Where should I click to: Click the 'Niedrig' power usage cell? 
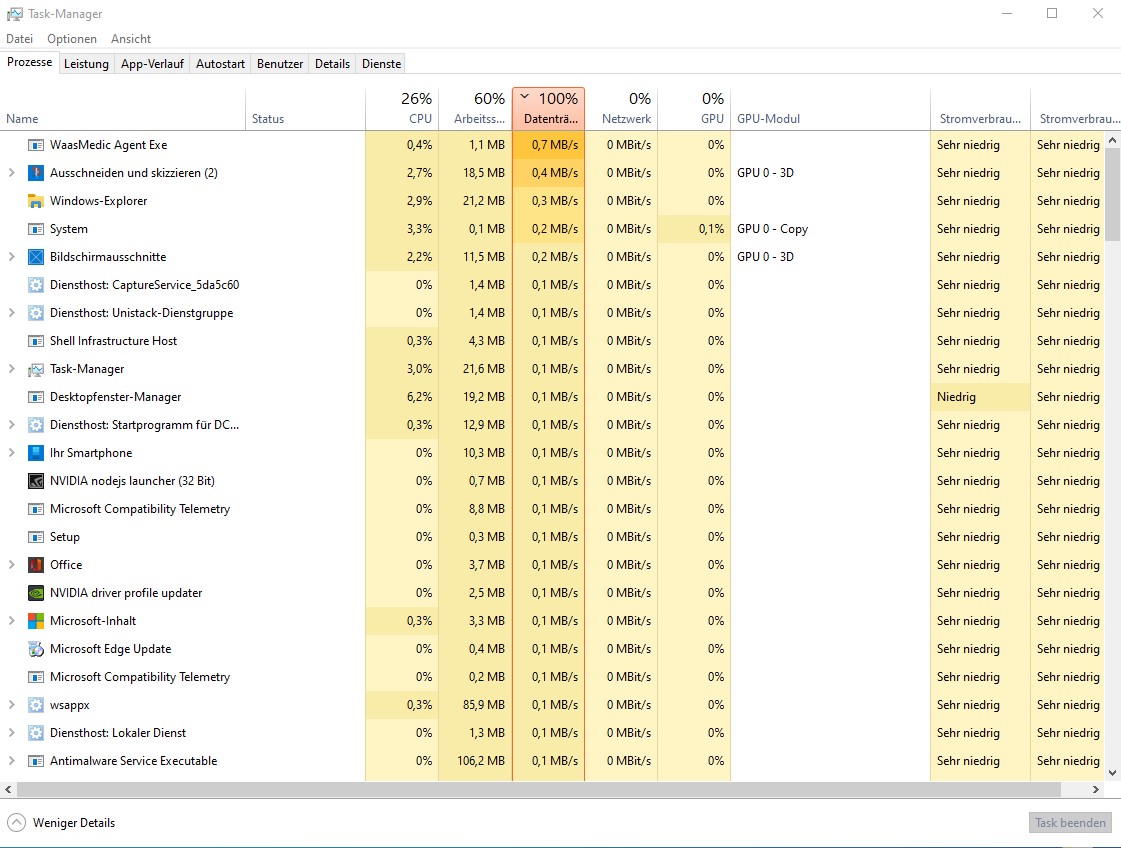tap(980, 397)
